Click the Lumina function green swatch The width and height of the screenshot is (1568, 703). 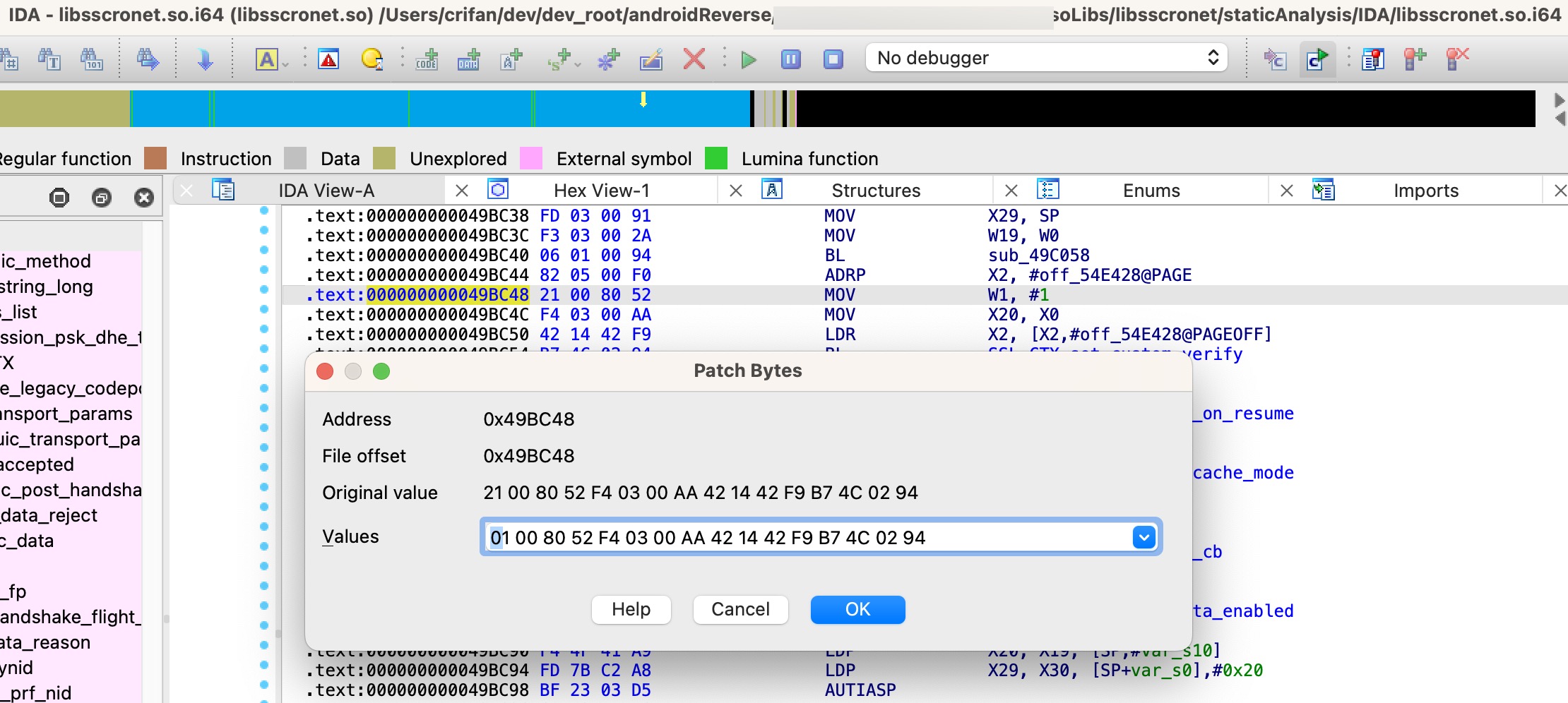[x=716, y=158]
